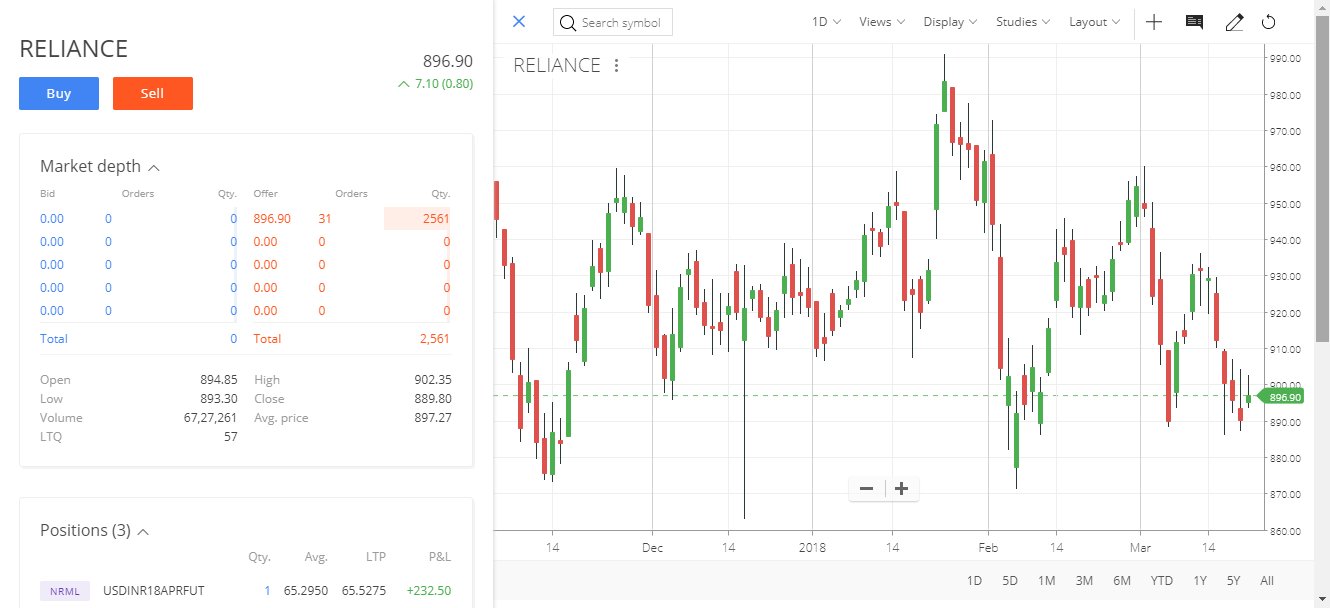Zoom out the chart with minus button
The width and height of the screenshot is (1330, 608).
[866, 489]
